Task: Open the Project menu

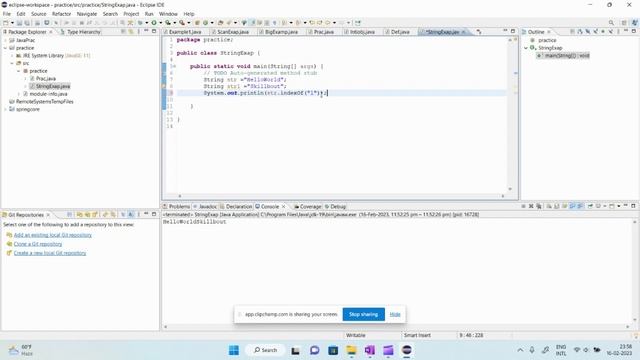Action: pos(131,14)
